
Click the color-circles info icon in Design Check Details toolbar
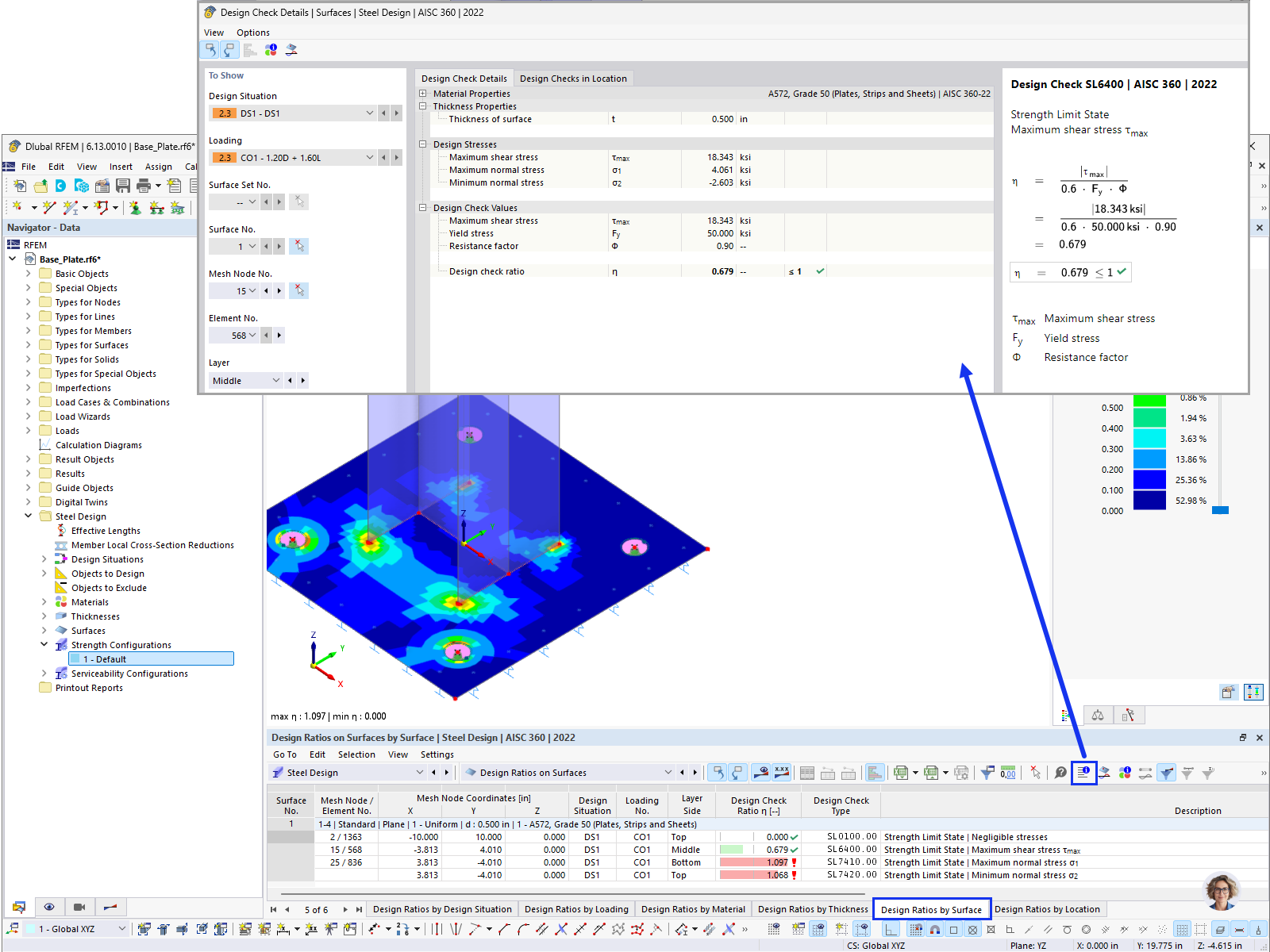click(x=271, y=50)
